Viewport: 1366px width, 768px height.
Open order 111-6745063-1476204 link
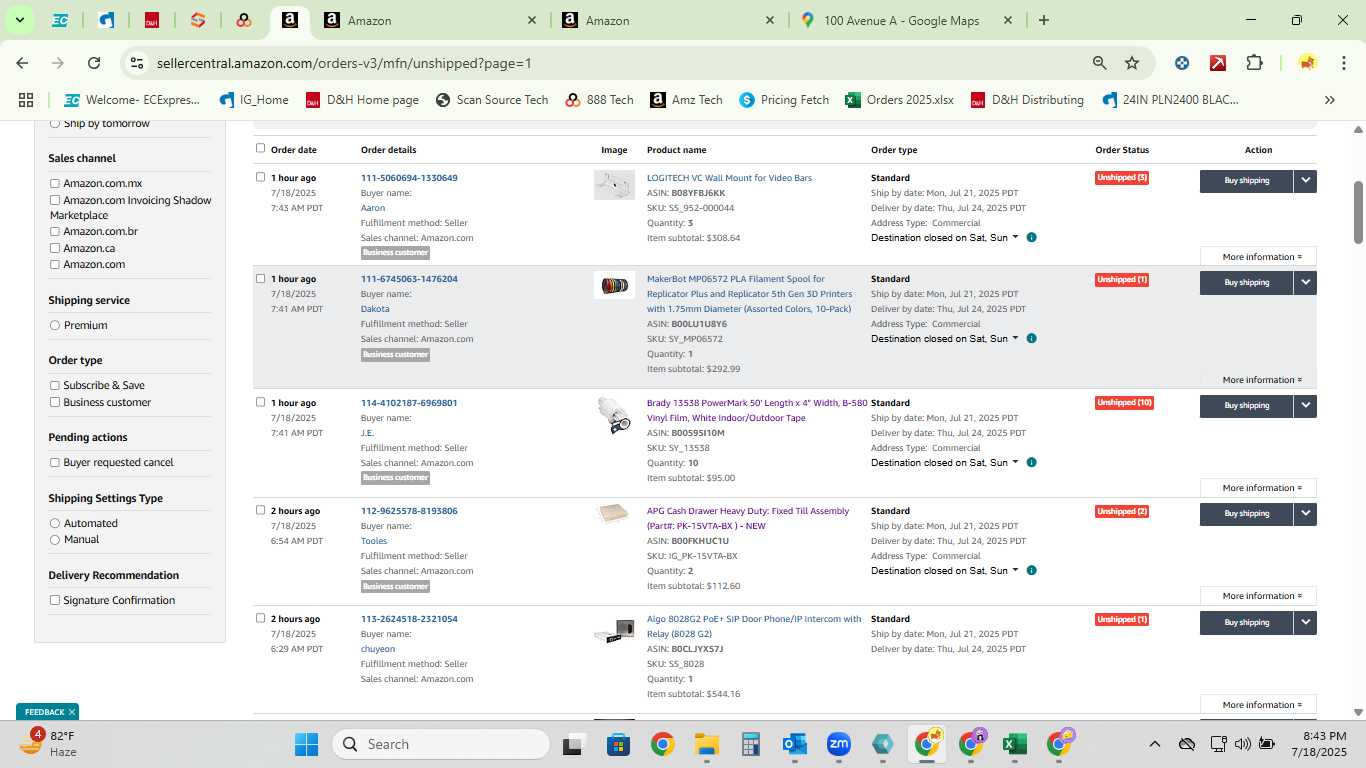tap(409, 279)
